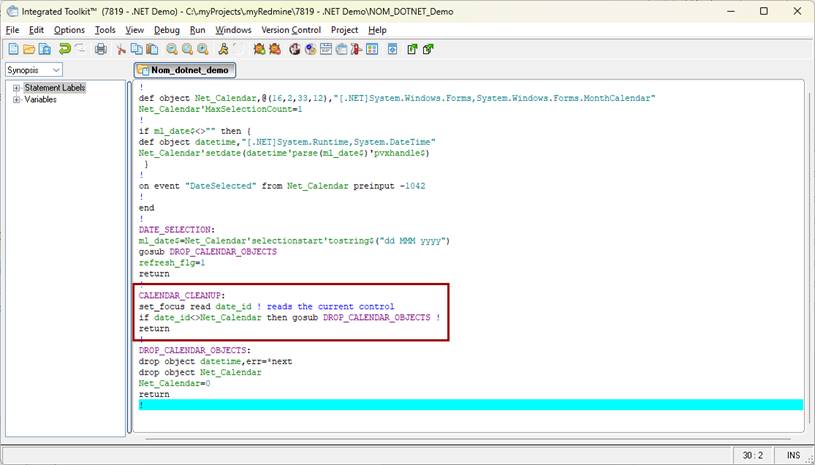Select the Statement Labels tree item
The width and height of the screenshot is (815, 465).
(x=55, y=88)
